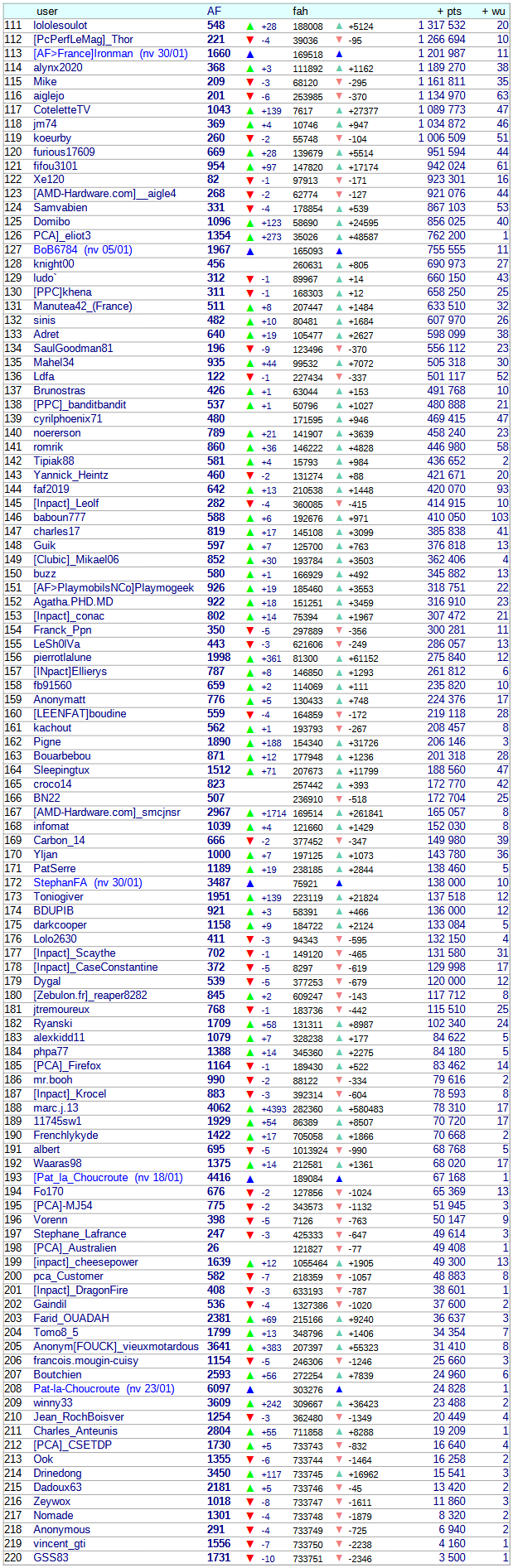Click the red AF down arrow in SaulGoodman81's row
The width and height of the screenshot is (513, 1568).
tap(250, 350)
